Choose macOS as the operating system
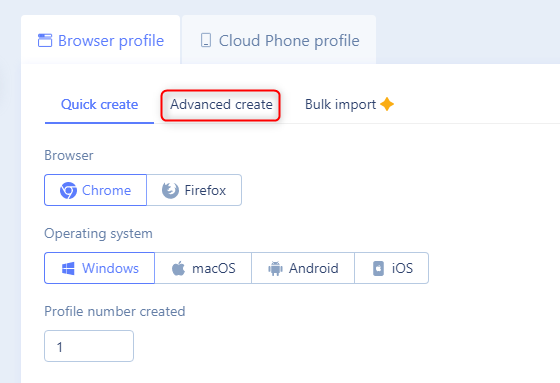This screenshot has height=383, width=560. 203,268
